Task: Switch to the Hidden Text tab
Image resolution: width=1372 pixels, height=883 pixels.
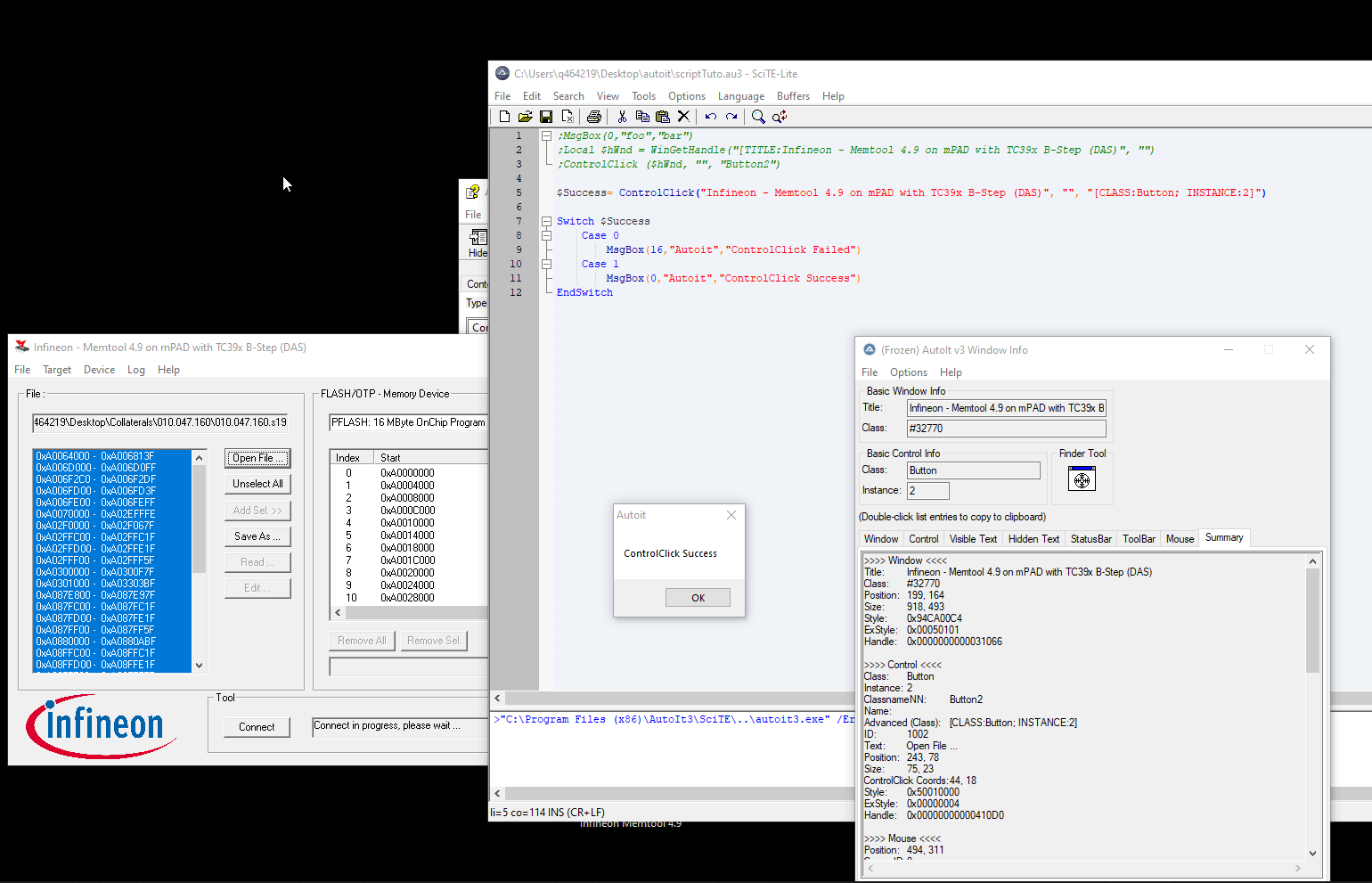Action: [1033, 539]
